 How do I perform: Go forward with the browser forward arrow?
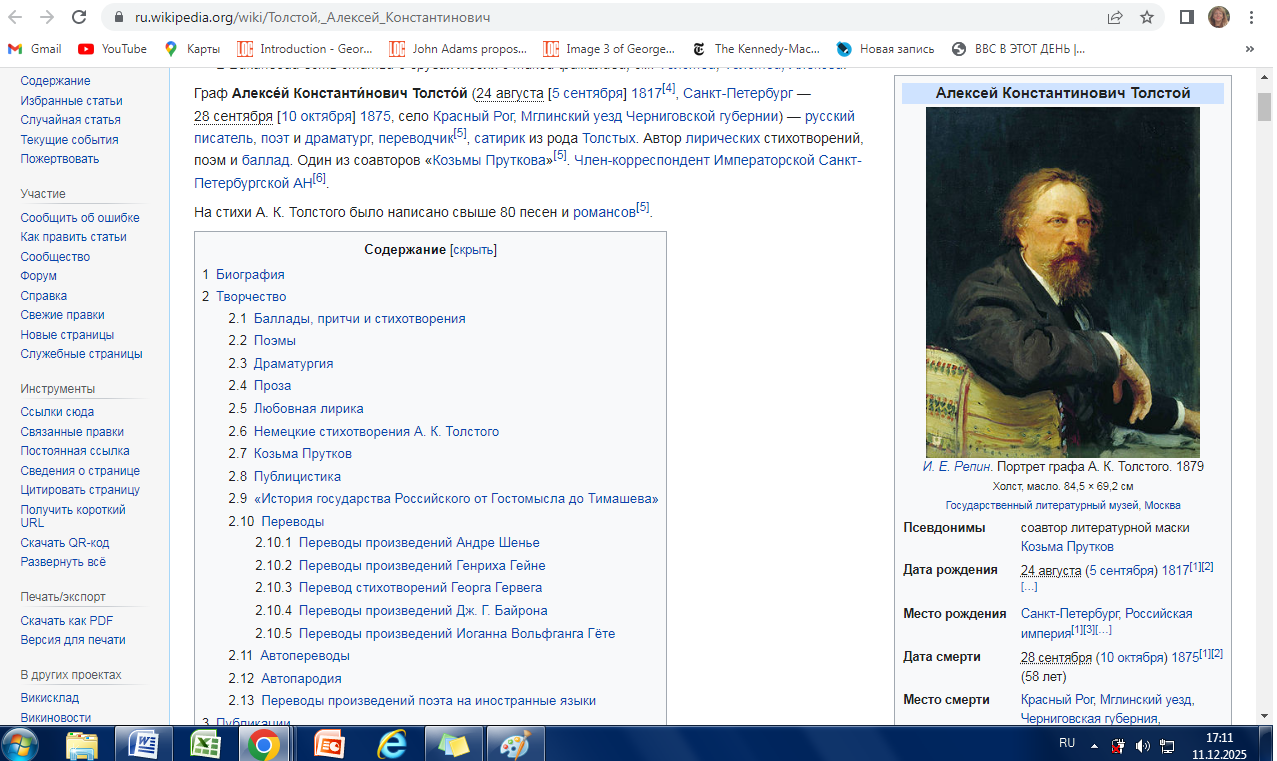coord(47,17)
